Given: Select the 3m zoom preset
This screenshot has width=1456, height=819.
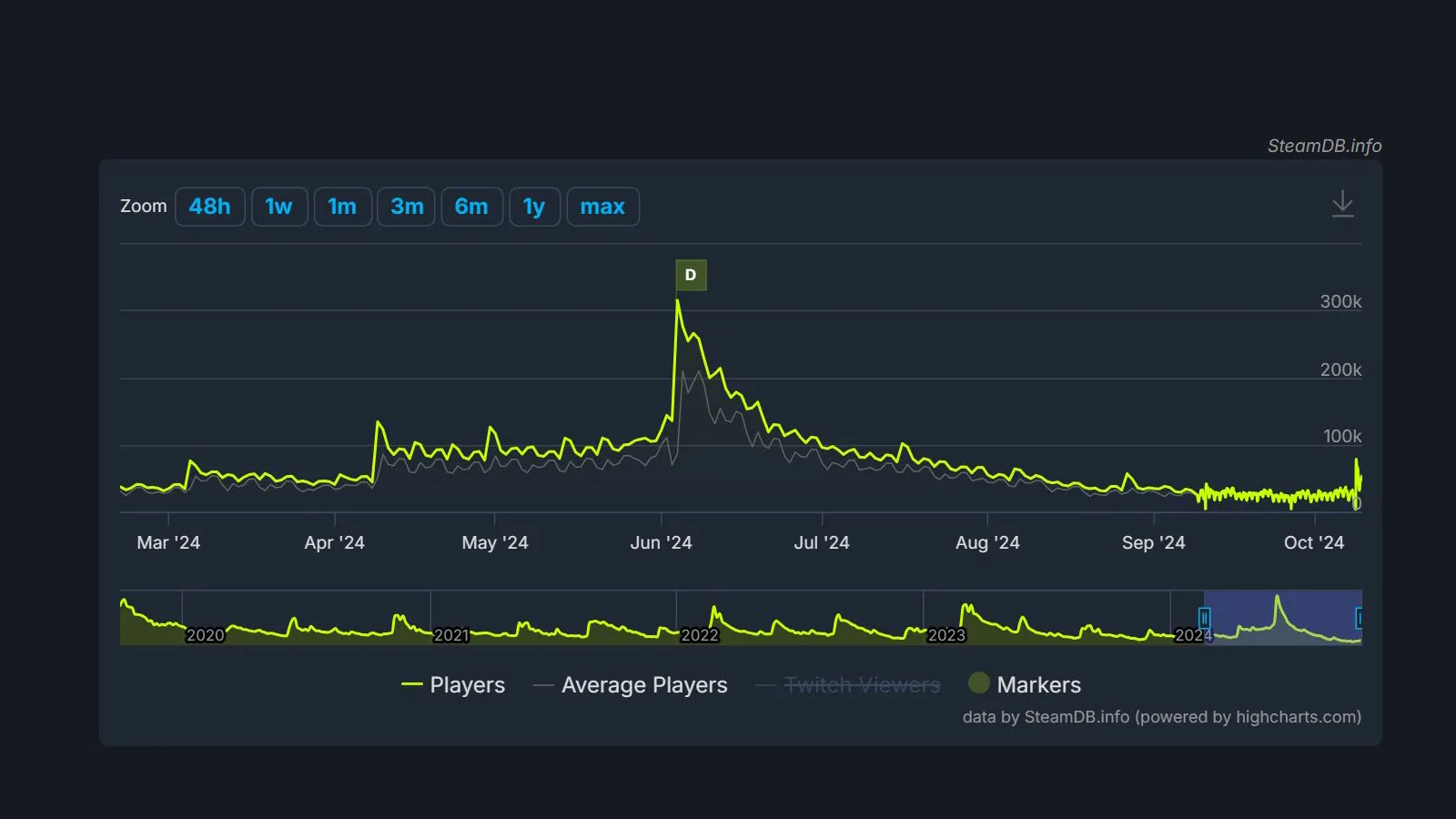Looking at the screenshot, I should 406,207.
